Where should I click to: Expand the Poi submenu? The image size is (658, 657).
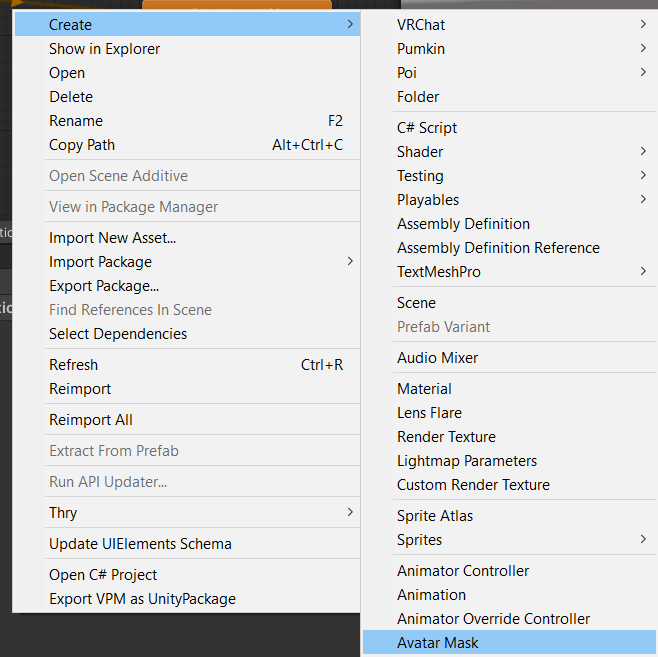click(509, 73)
